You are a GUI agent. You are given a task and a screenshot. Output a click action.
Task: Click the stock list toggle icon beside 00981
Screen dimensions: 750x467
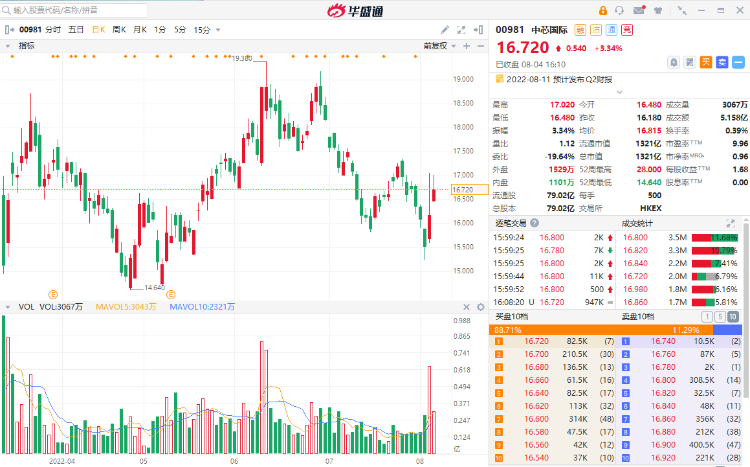tap(9, 30)
